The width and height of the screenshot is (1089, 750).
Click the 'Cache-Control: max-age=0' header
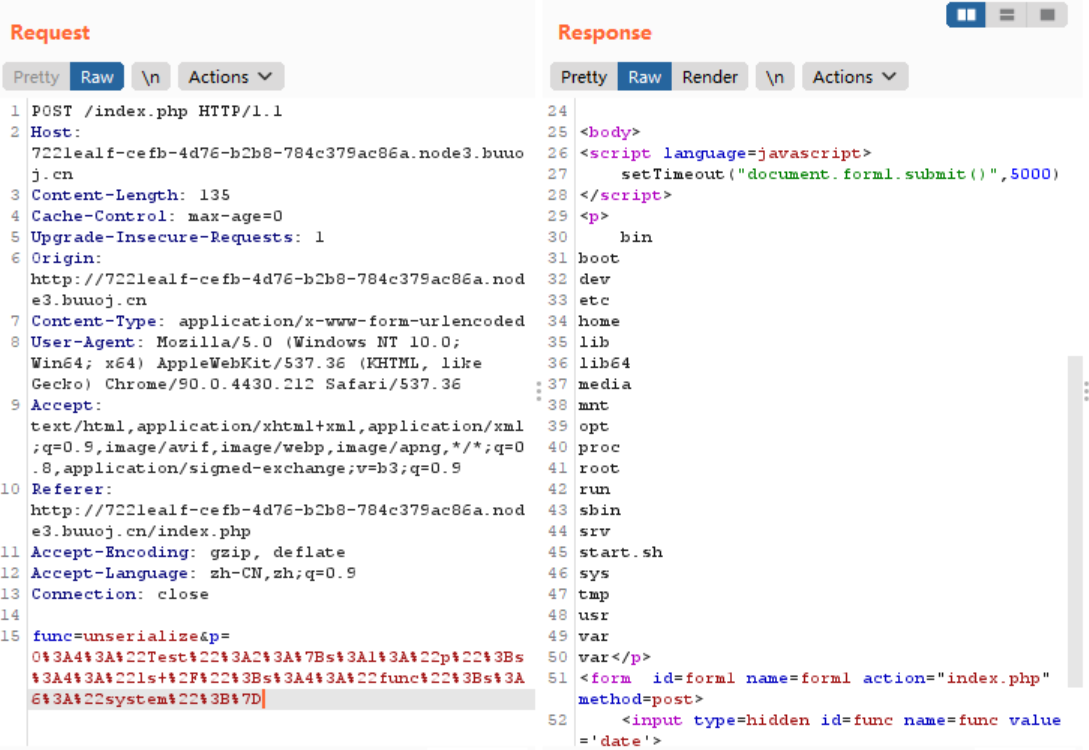pyautogui.click(x=157, y=216)
